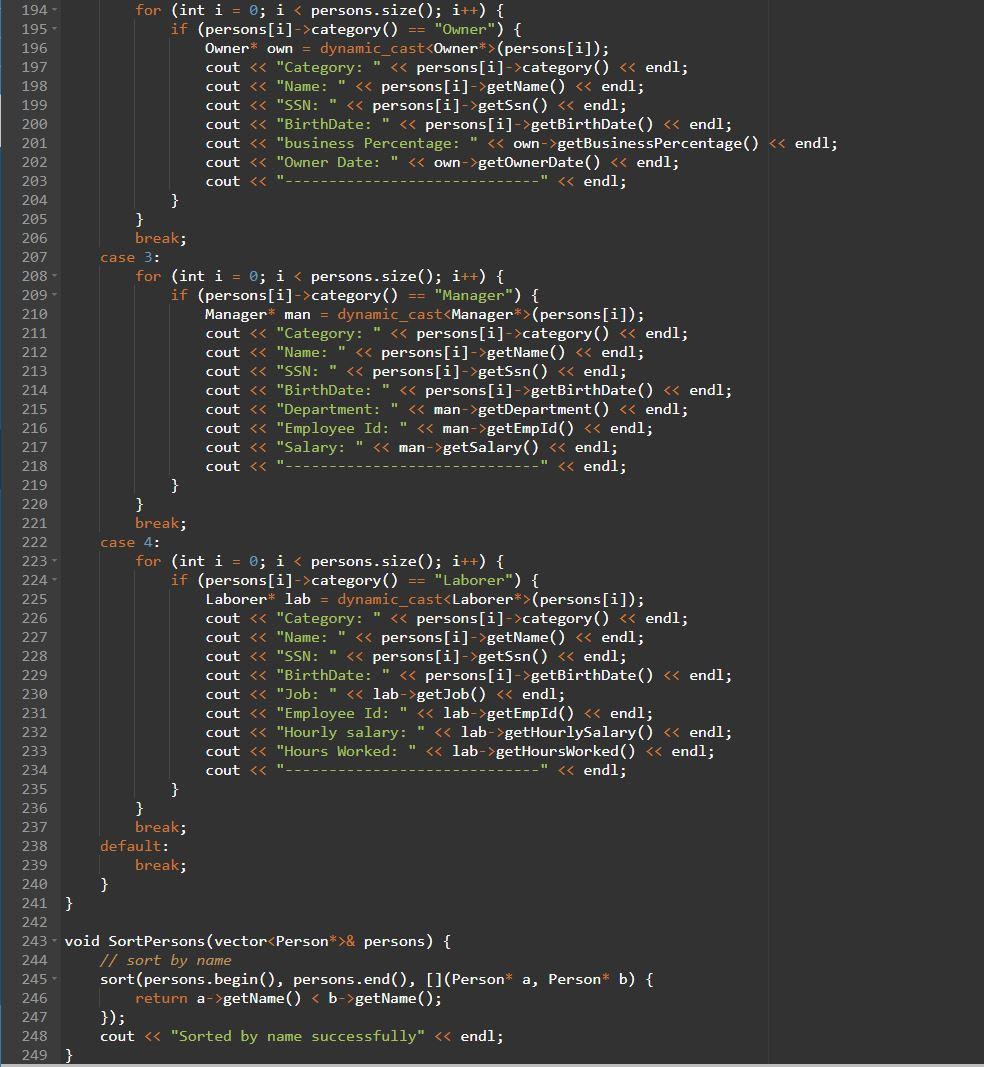984x1067 pixels.
Task: Click the 'return' keyword on line 246
Action: 161,998
